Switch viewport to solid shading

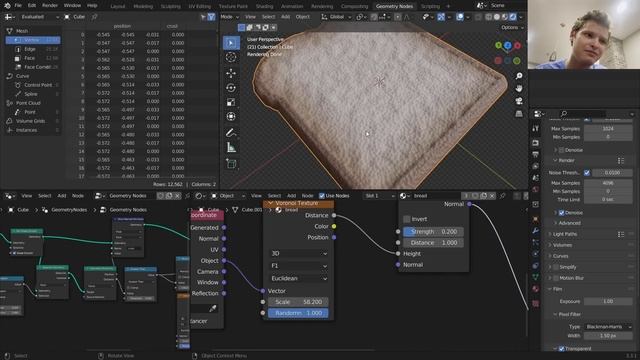(497, 17)
